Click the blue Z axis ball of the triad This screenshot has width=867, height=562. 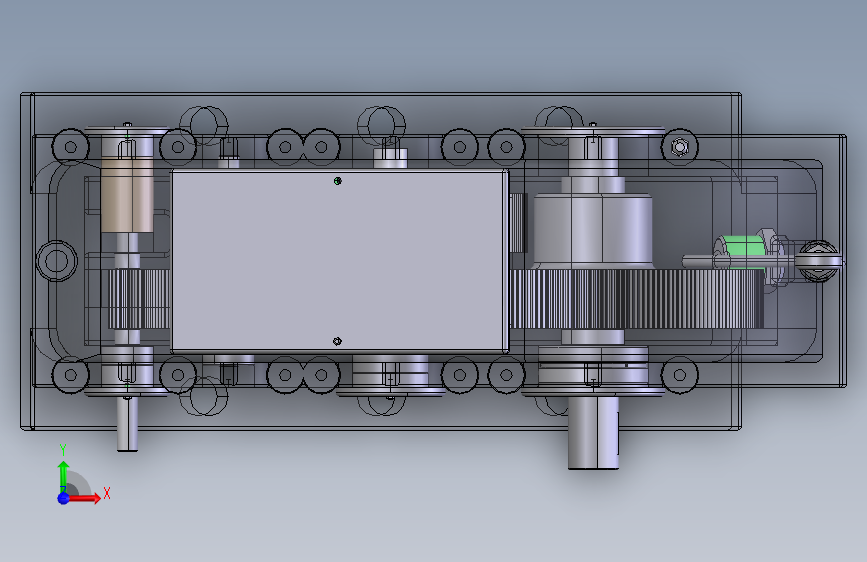click(x=63, y=498)
